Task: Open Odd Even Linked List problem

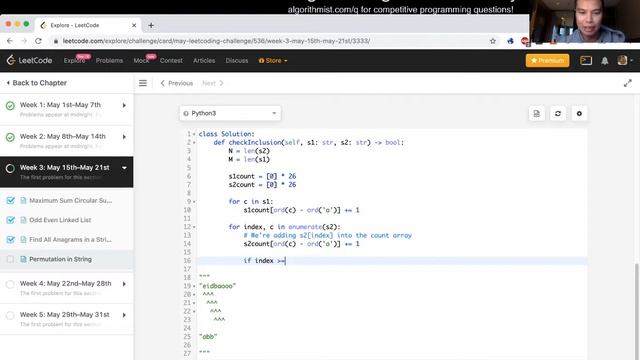Action: 60,220
